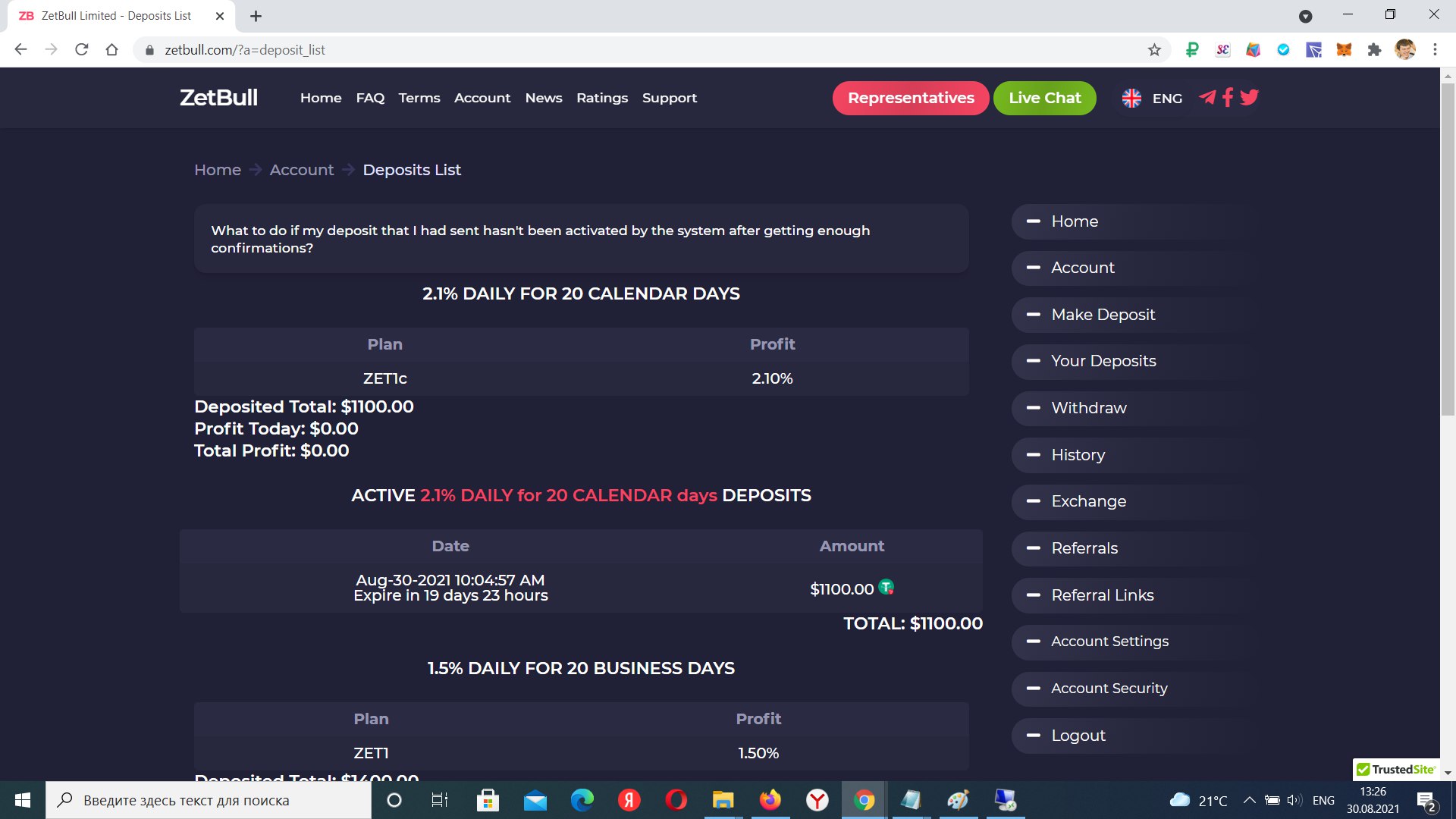The height and width of the screenshot is (819, 1456).
Task: Open Referrals in the sidebar
Action: point(1134,548)
